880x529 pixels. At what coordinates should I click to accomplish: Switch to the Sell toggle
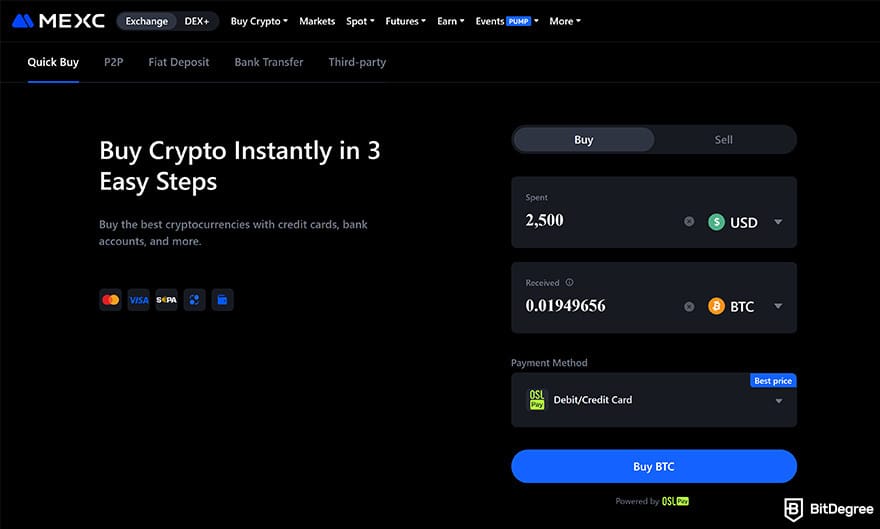point(723,140)
